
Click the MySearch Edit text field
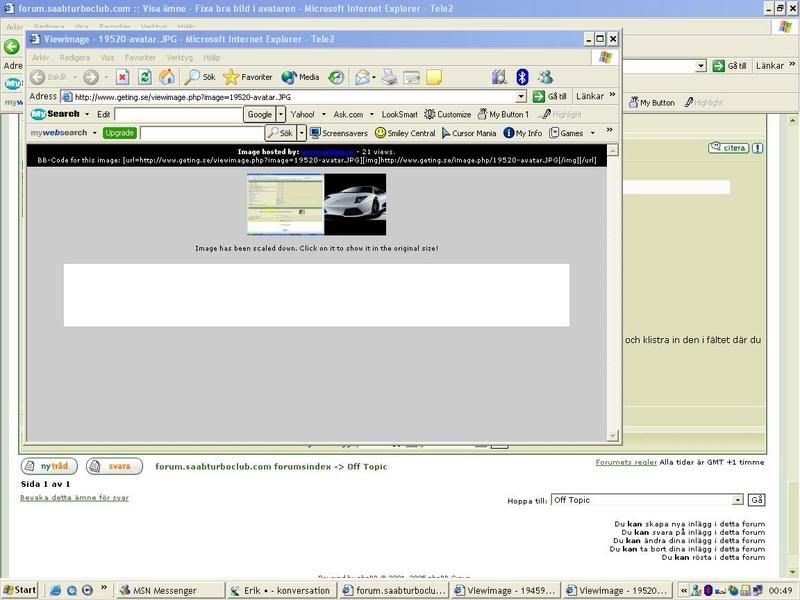pos(178,115)
